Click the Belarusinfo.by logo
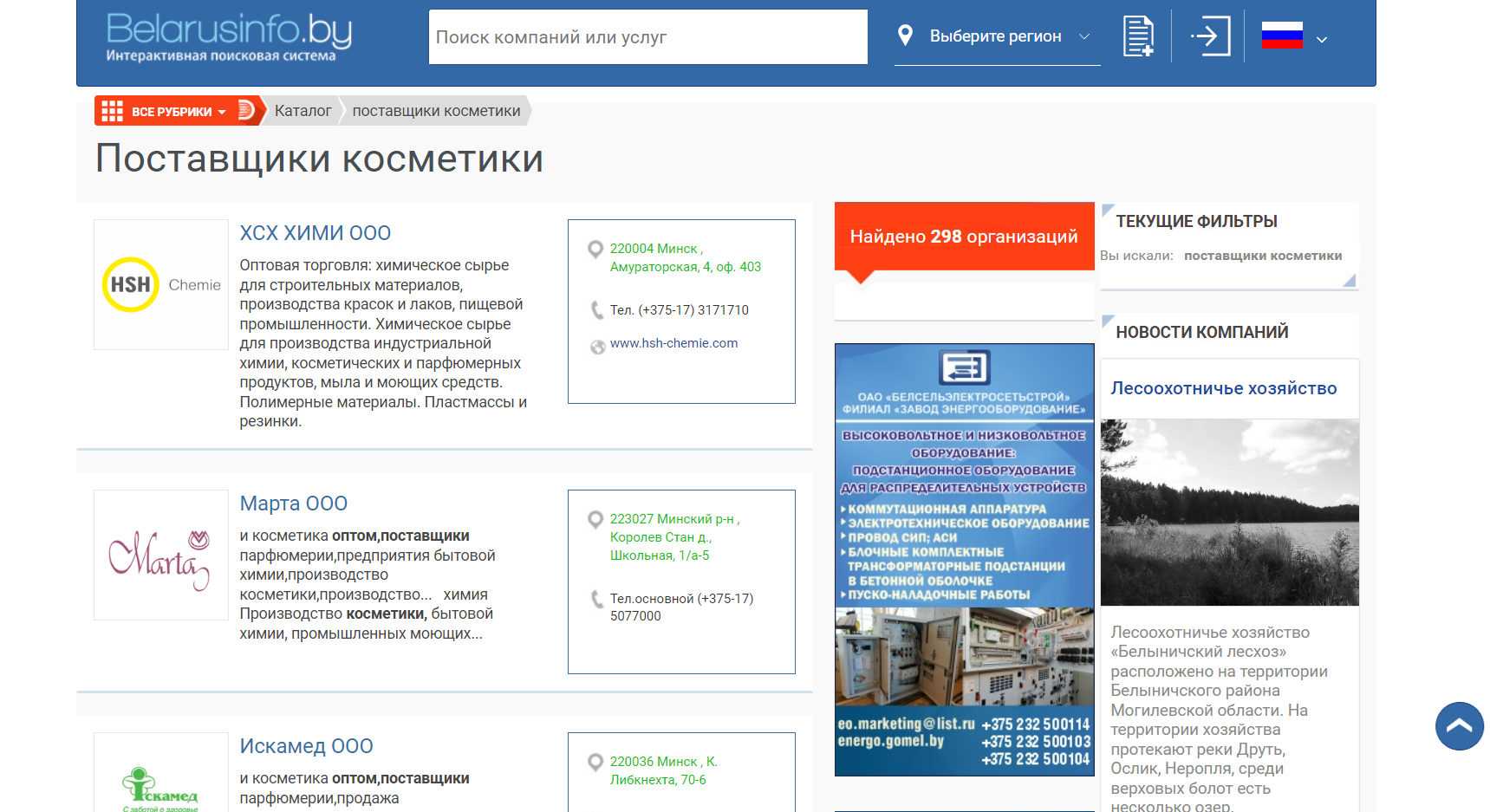 [229, 36]
